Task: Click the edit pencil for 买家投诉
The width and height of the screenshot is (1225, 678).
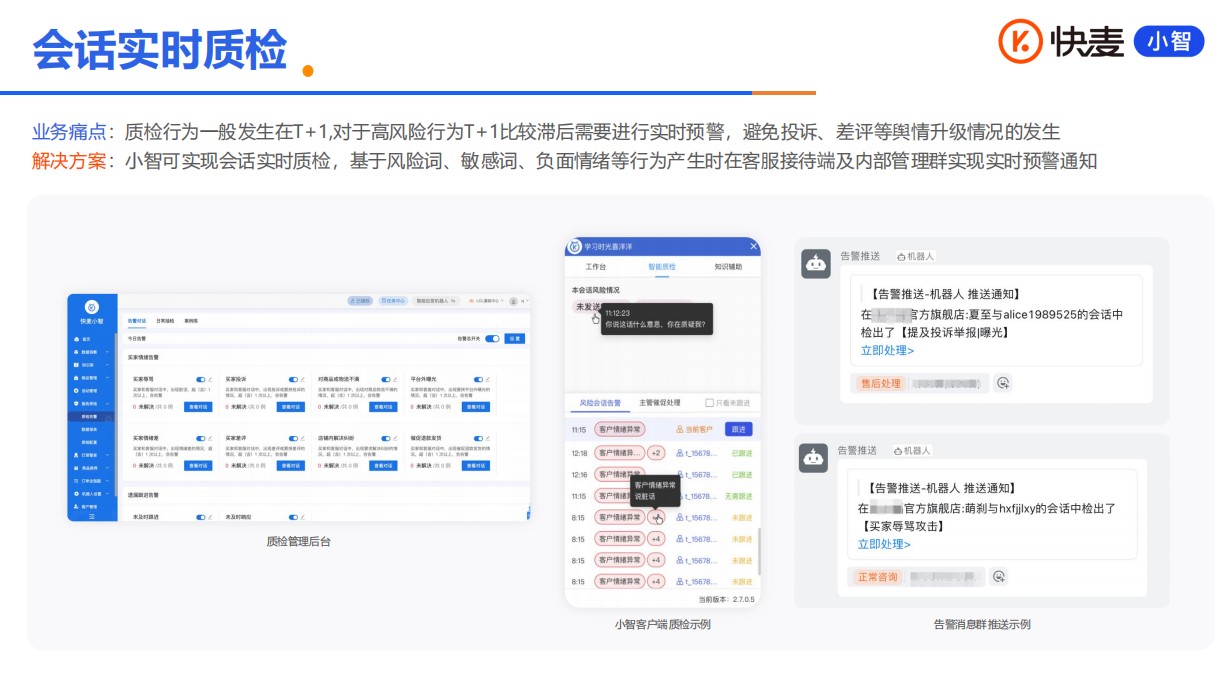Action: coord(302,379)
